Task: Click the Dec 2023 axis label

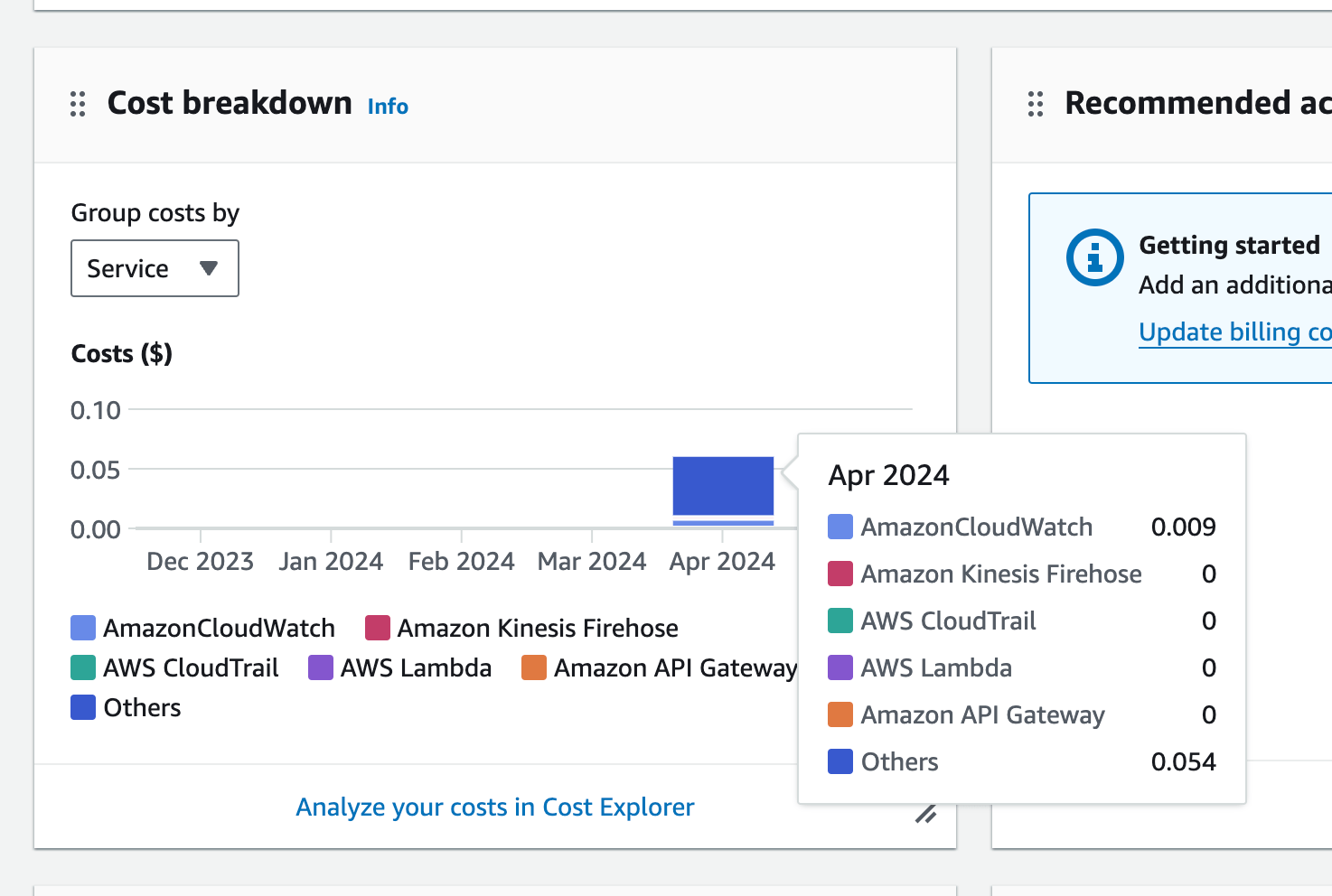Action: point(200,562)
